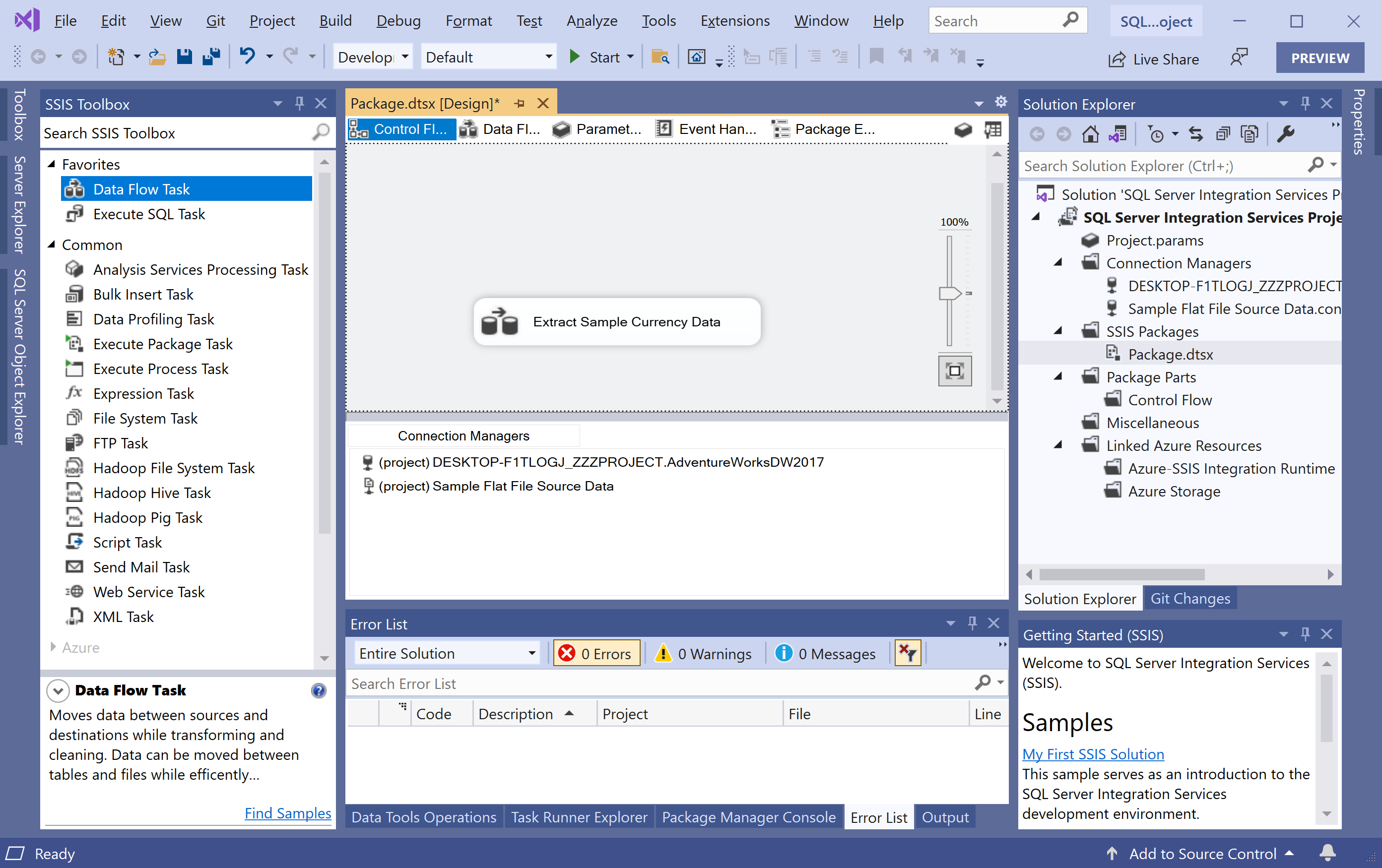The width and height of the screenshot is (1382, 868).
Task: Toggle the 0 Warnings filter
Action: [704, 653]
